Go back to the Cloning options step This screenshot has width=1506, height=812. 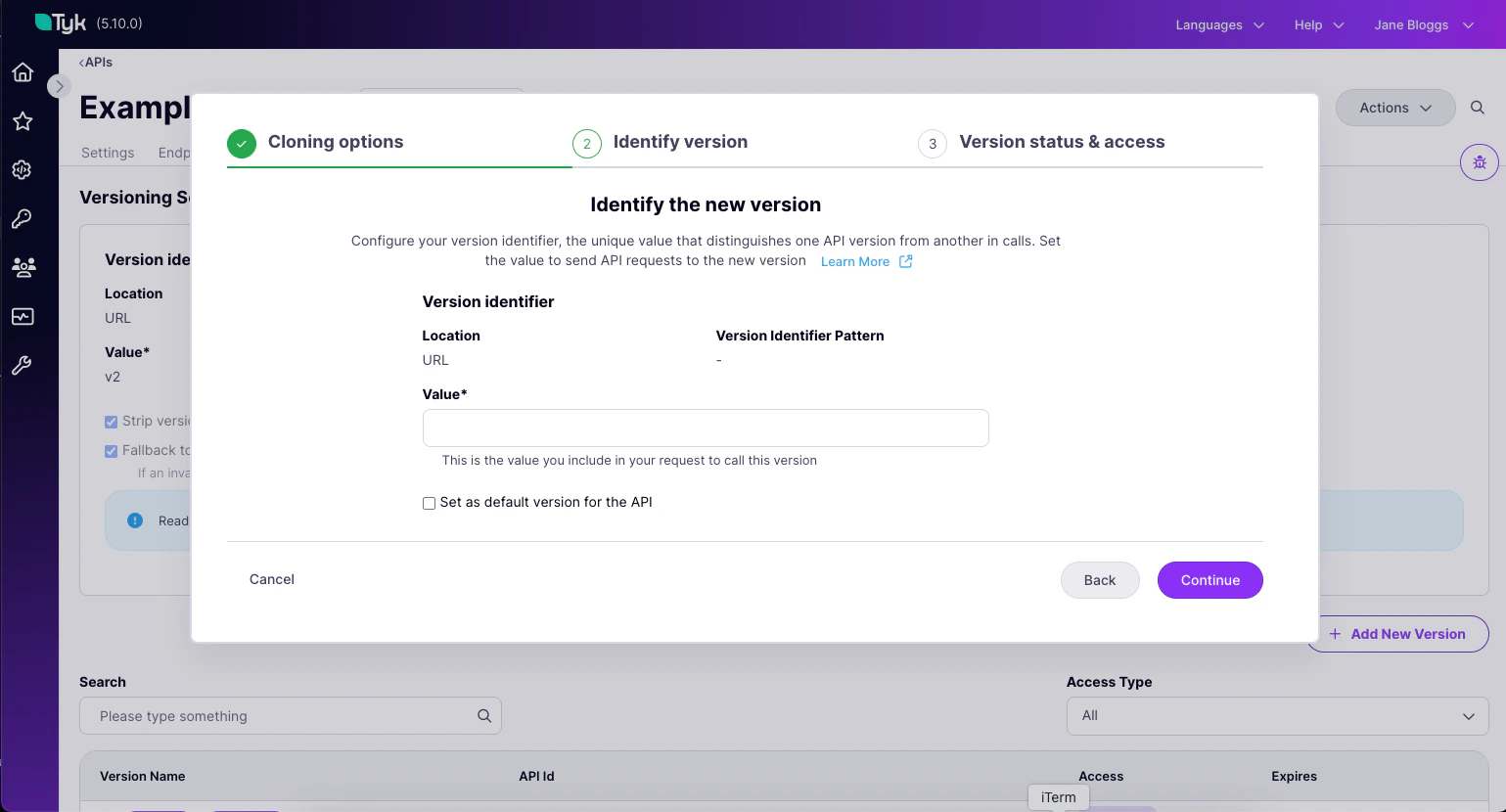tap(336, 142)
